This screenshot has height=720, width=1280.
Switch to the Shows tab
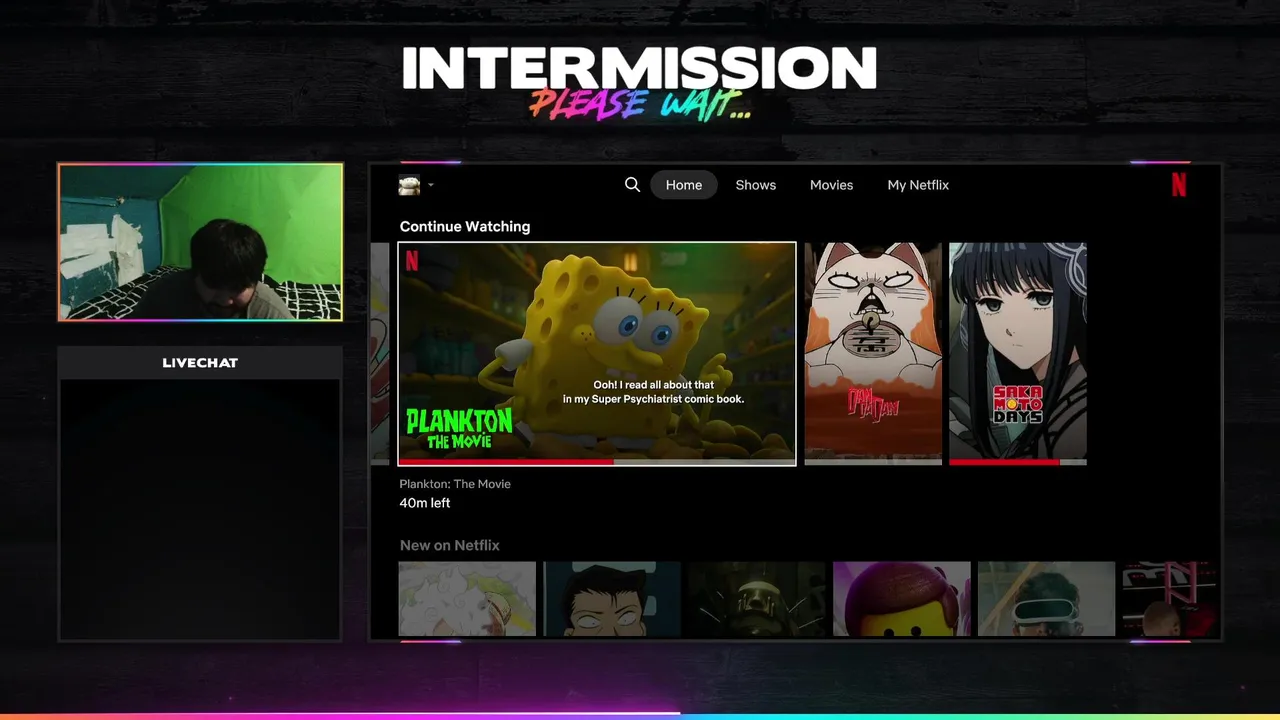click(x=756, y=185)
